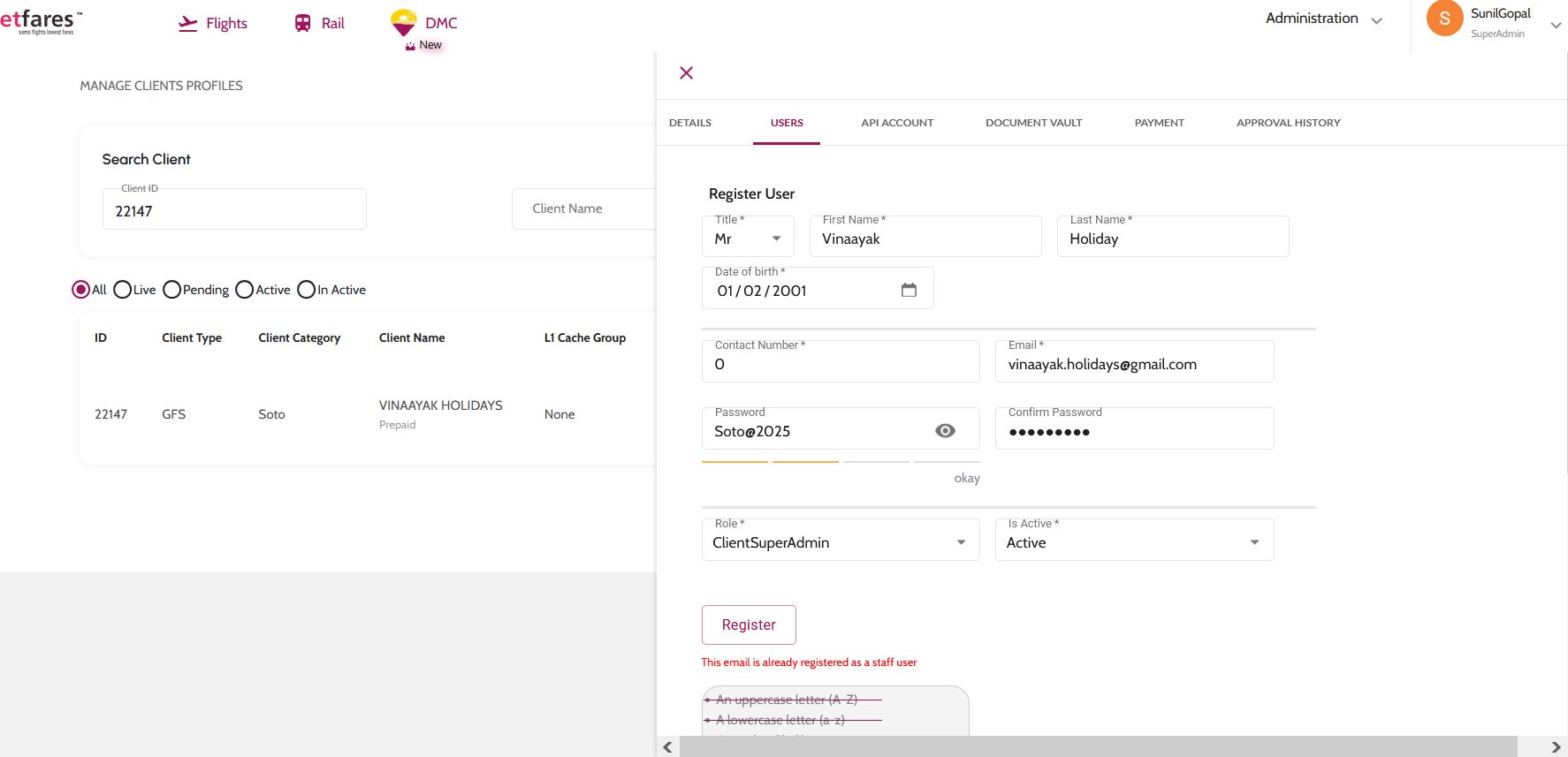Click the Rail train icon

pos(302,24)
